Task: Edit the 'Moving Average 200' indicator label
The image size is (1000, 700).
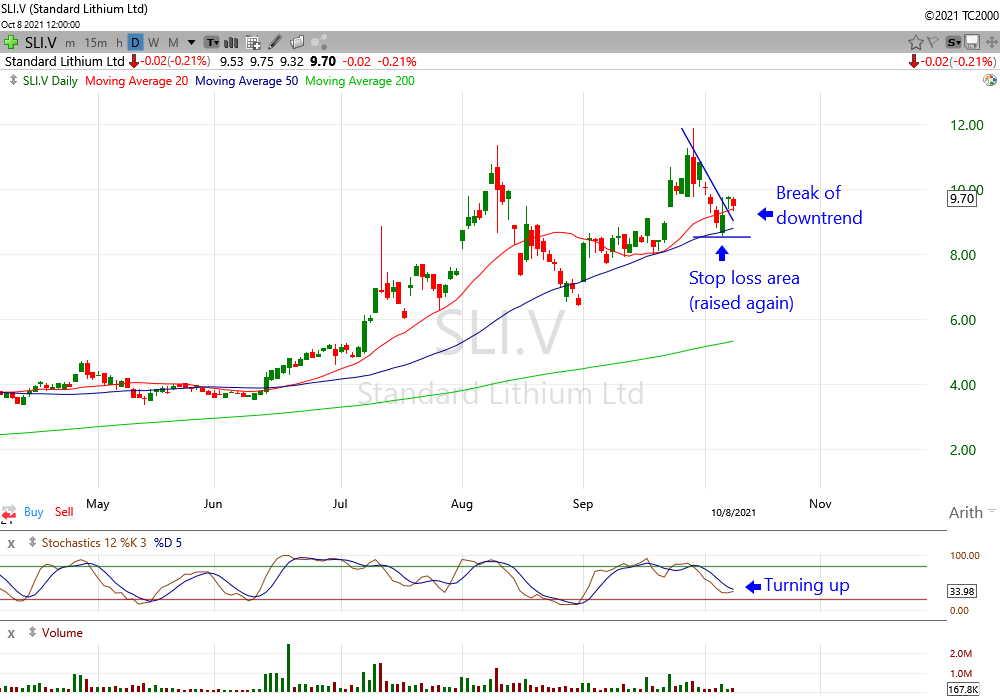Action: click(360, 81)
